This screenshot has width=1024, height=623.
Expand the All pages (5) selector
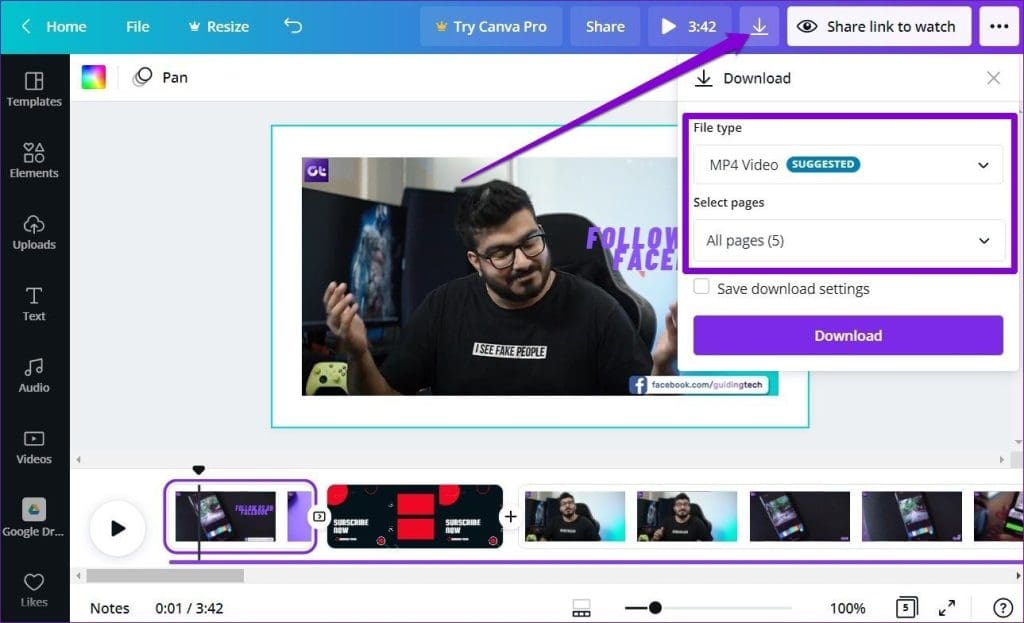click(847, 240)
